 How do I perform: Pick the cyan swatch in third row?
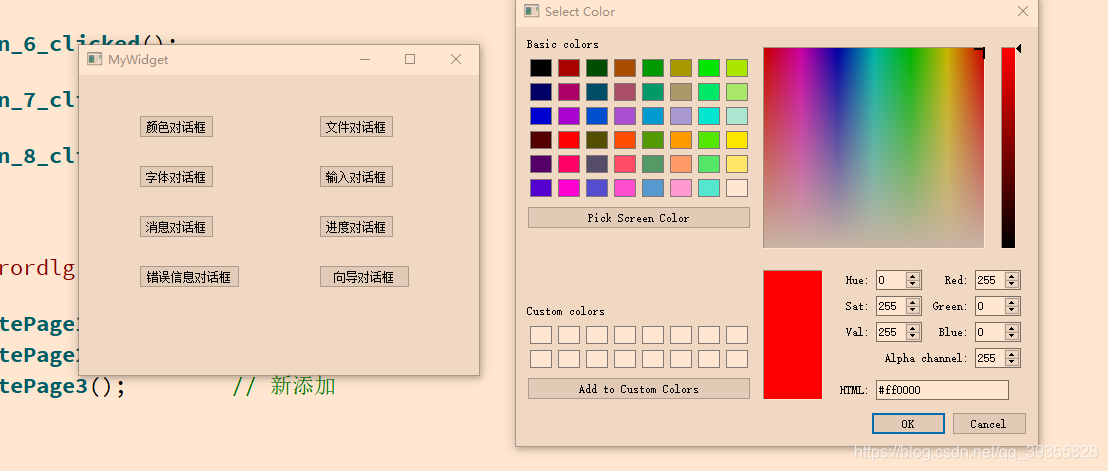pyautogui.click(x=709, y=116)
